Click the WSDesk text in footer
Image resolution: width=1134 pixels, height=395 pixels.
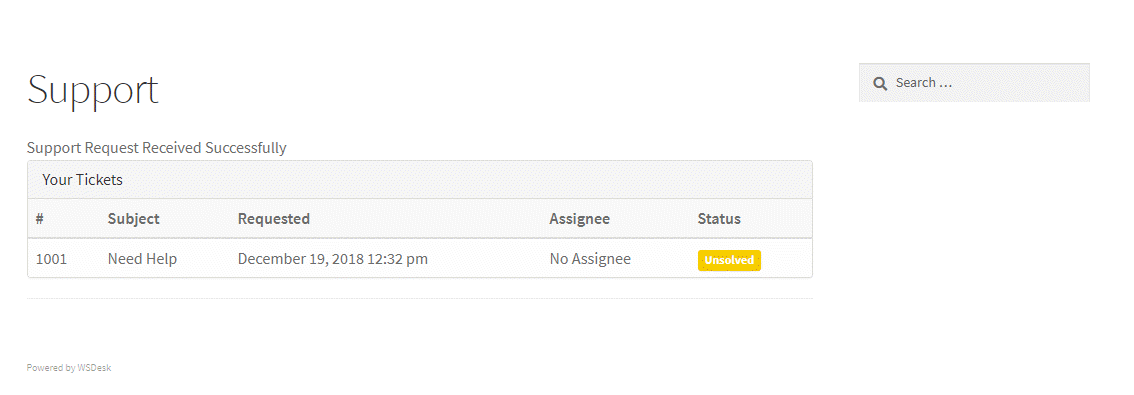(94, 368)
